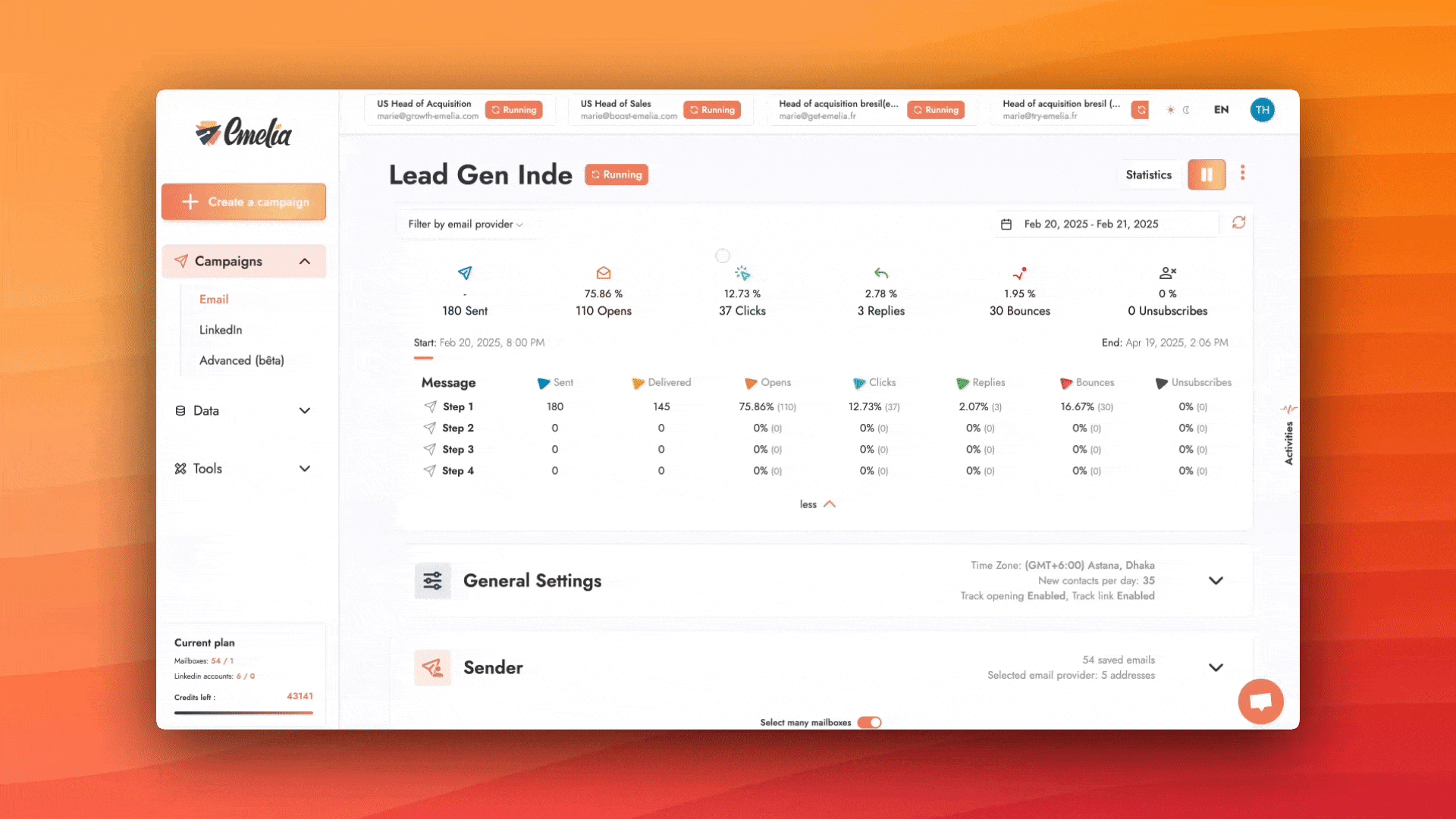Image resolution: width=1456 pixels, height=819 pixels.
Task: Click the replies arrow icon in statistics header
Action: 881,272
